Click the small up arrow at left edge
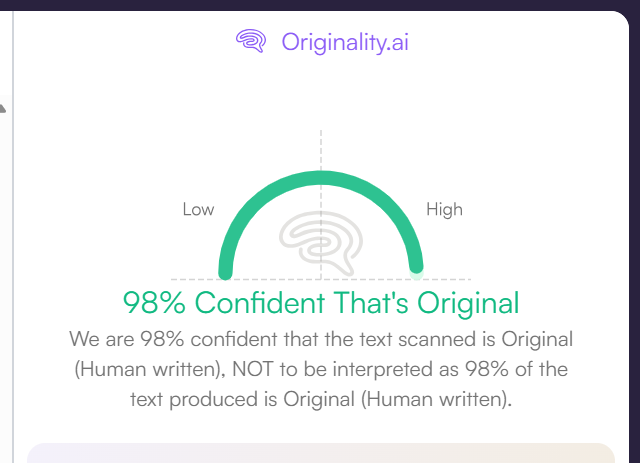The height and width of the screenshot is (463, 640). pos(3,105)
